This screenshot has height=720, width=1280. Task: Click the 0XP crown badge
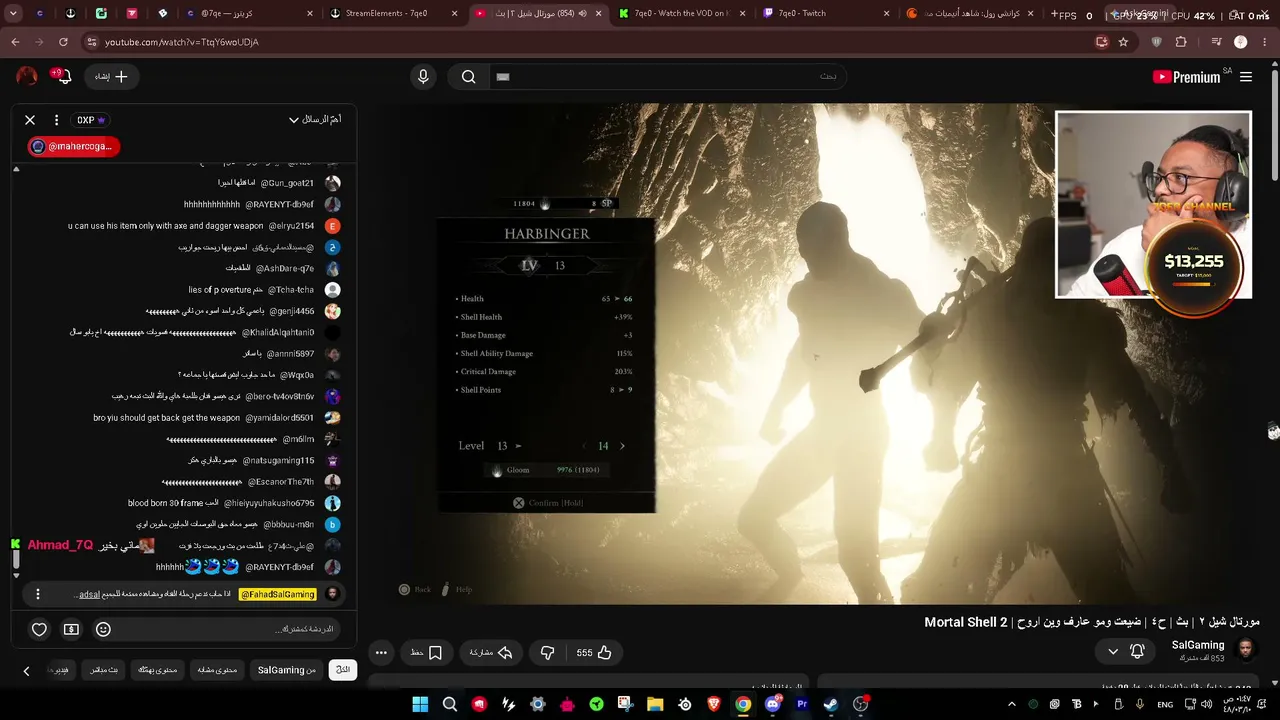tap(91, 120)
